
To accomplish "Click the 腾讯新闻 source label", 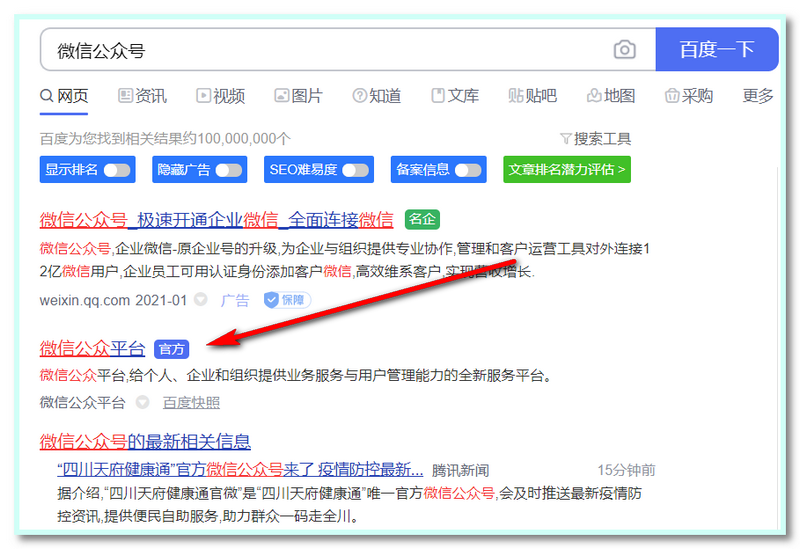I will coord(460,470).
